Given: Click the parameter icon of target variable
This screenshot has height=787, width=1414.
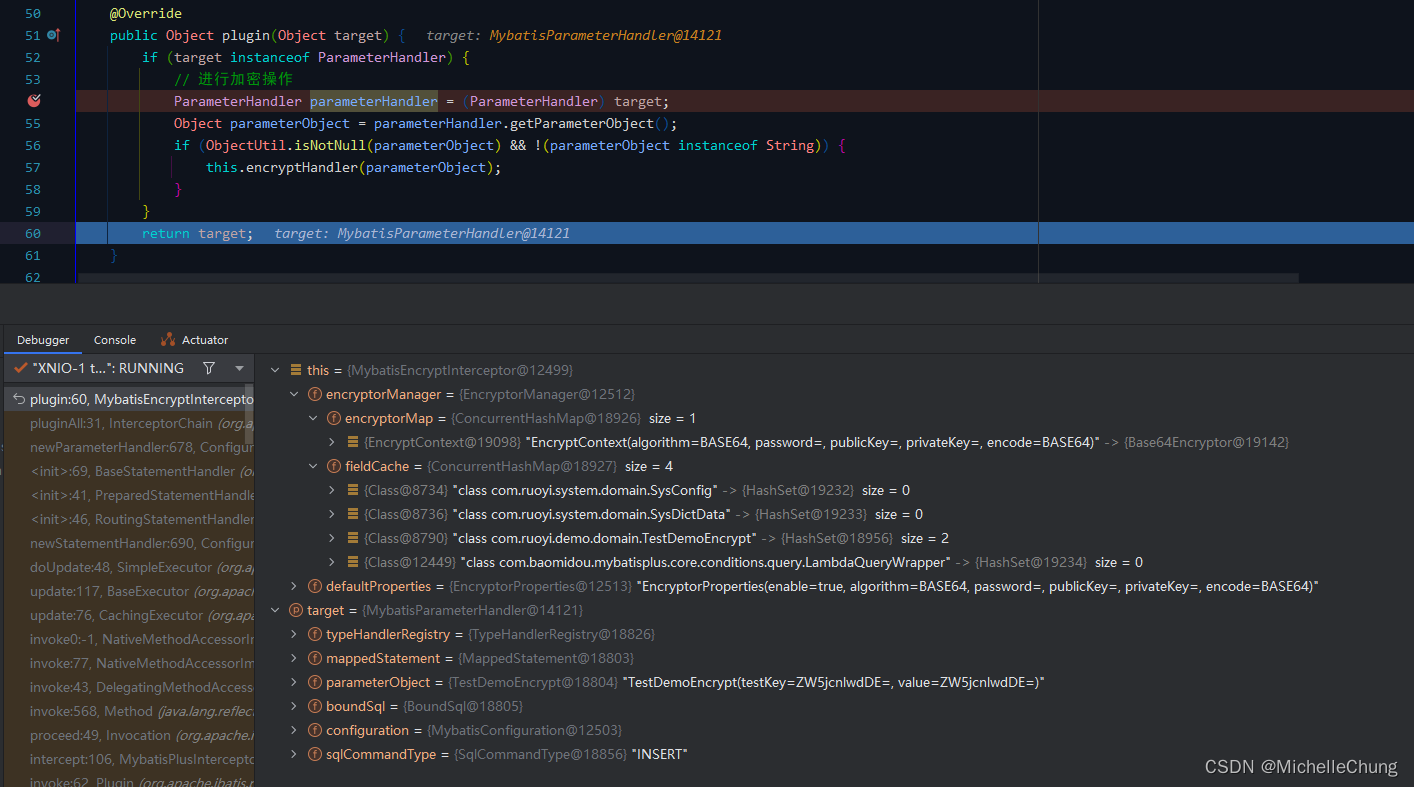Looking at the screenshot, I should point(296,610).
